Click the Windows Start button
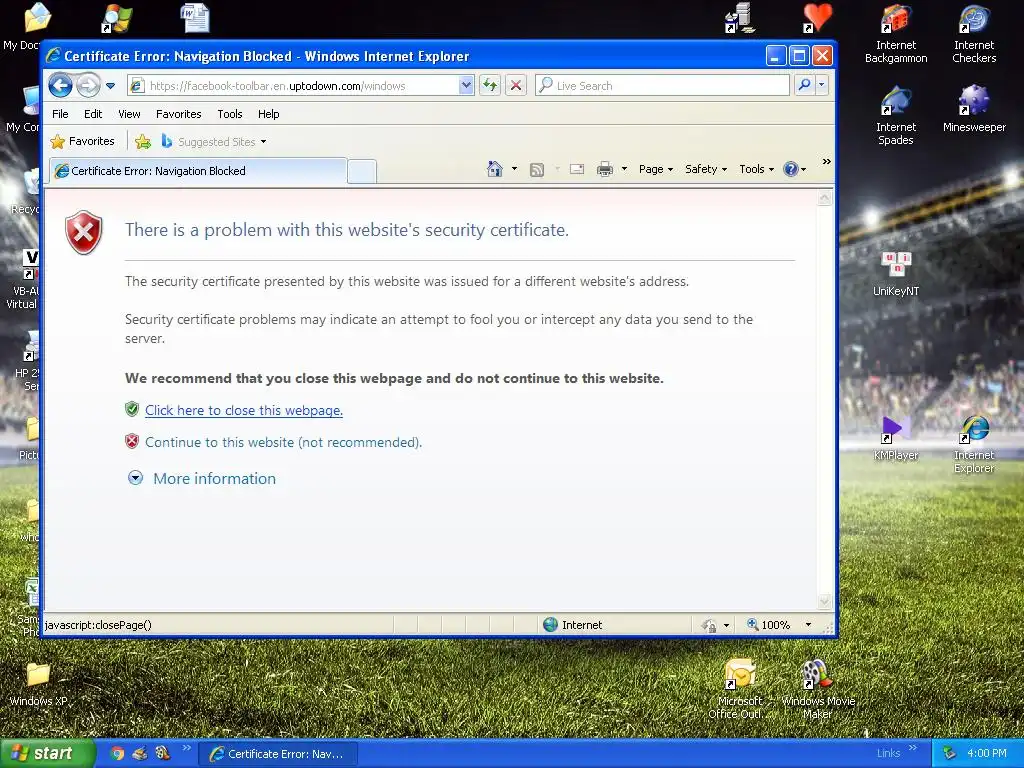 click(47, 753)
